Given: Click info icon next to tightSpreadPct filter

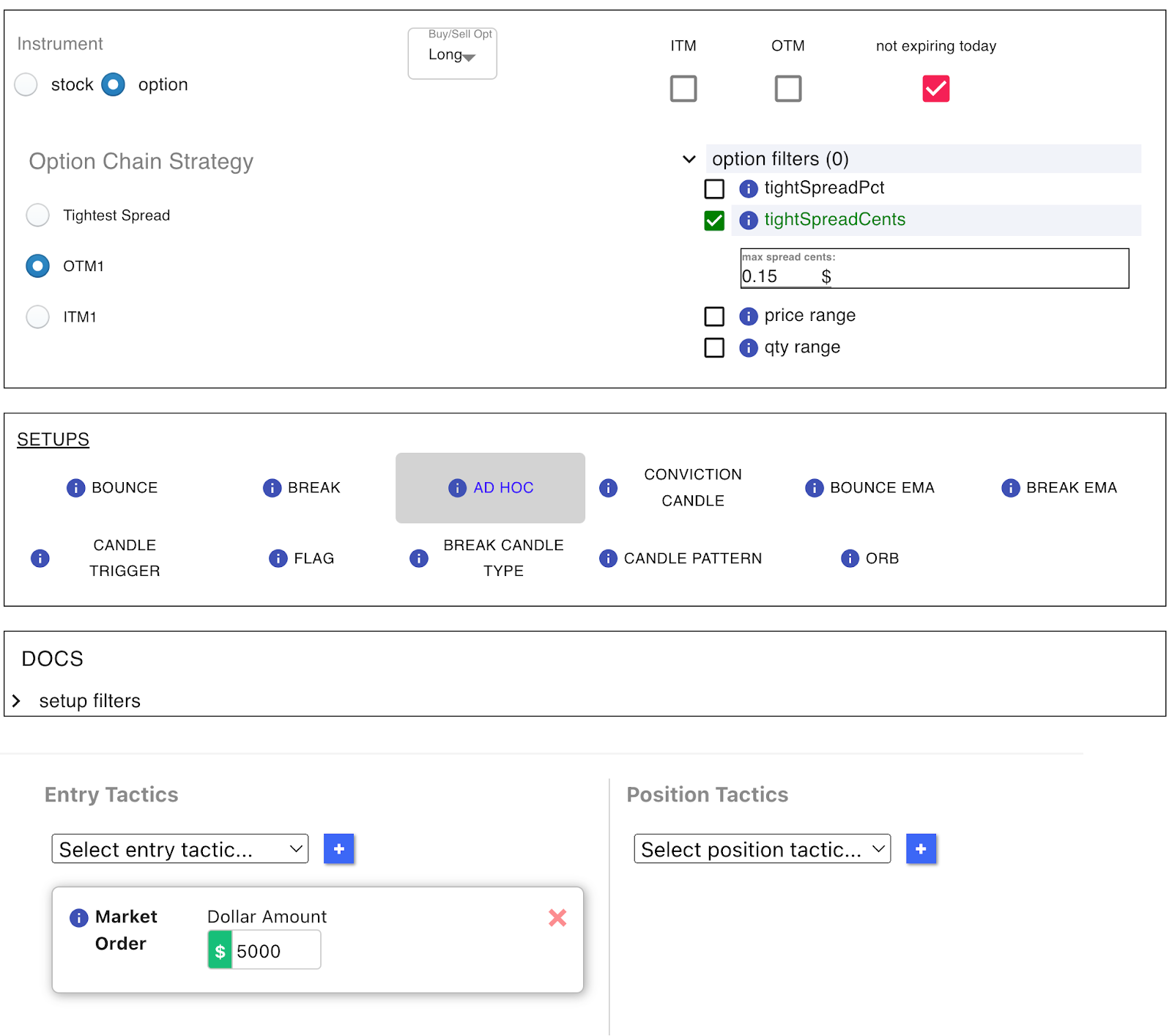Looking at the screenshot, I should click(x=748, y=189).
